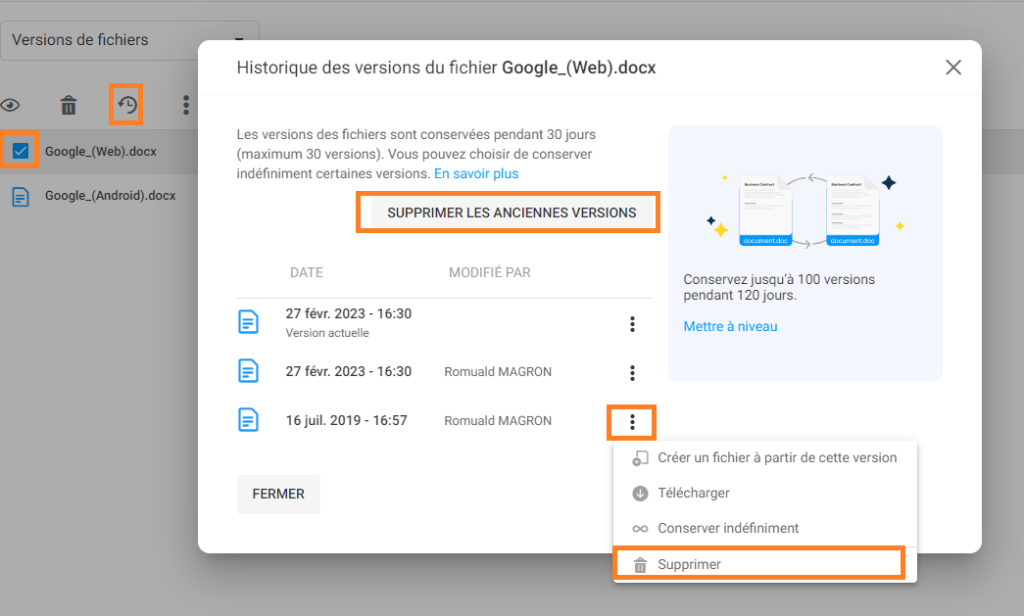Select the Google_(Android).docx file icon
Image resolution: width=1024 pixels, height=616 pixels.
click(20, 196)
